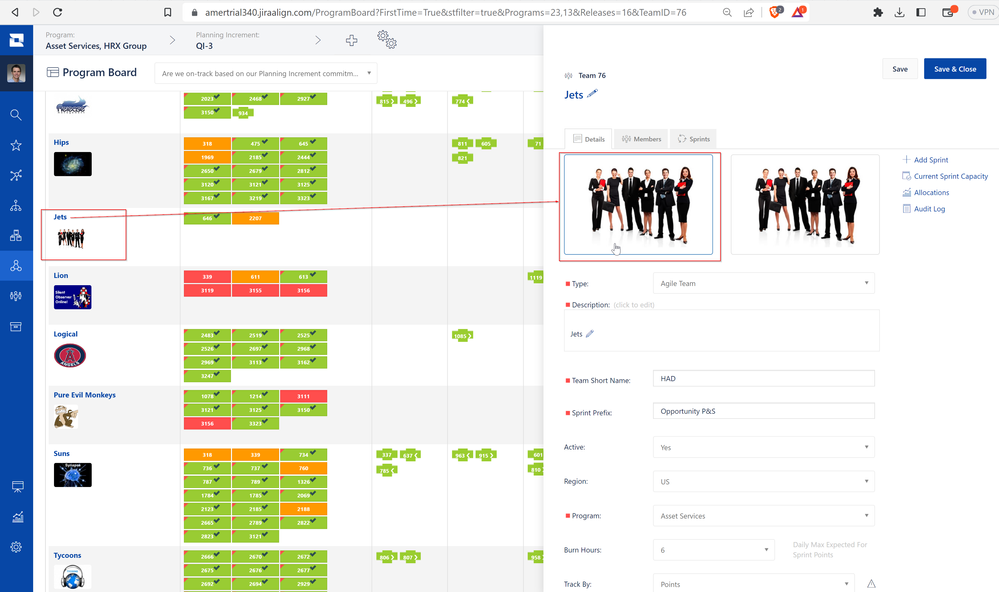The width and height of the screenshot is (999, 592).
Task: Switch to the Sprints tab
Action: click(697, 138)
